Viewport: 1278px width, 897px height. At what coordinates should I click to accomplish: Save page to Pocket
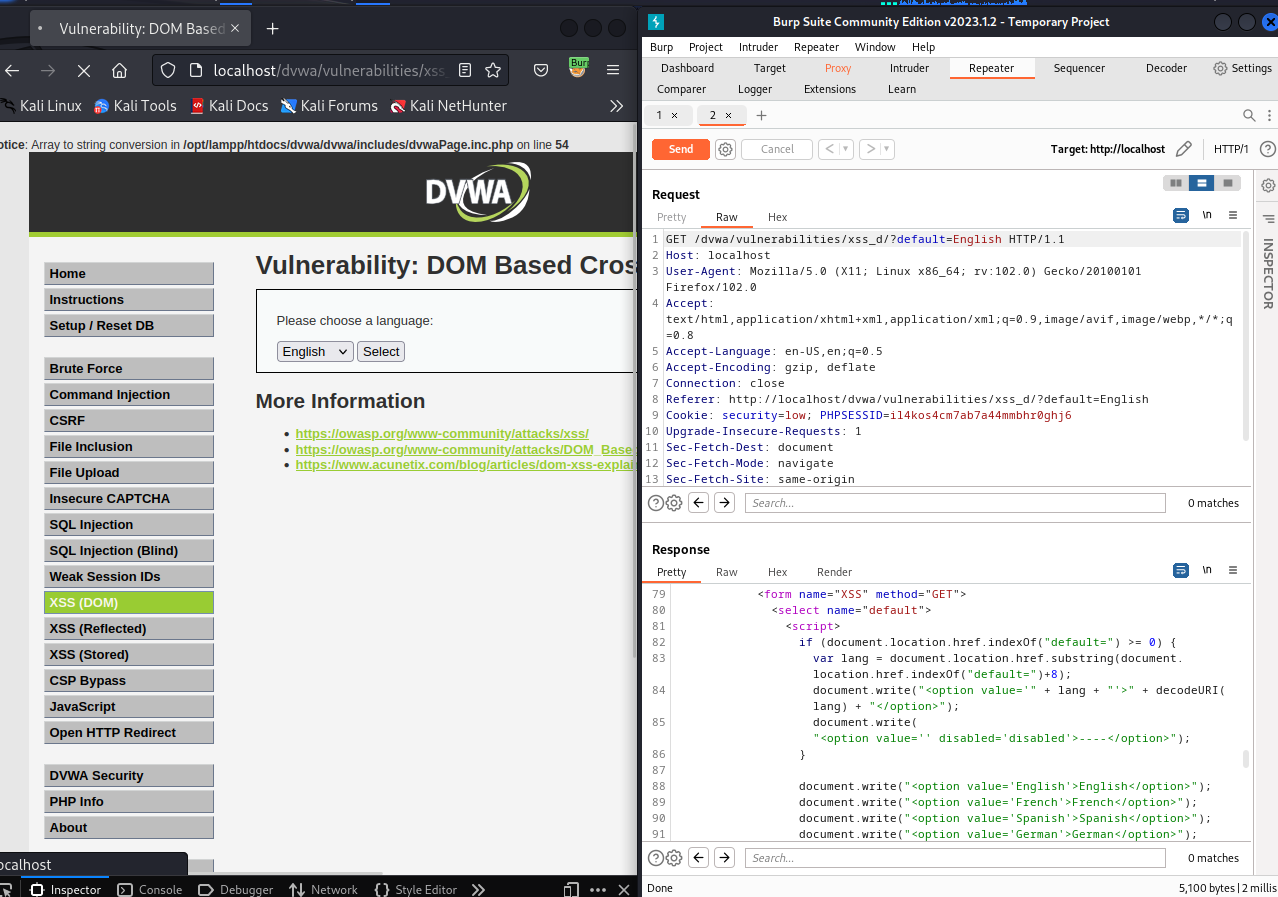tap(540, 71)
